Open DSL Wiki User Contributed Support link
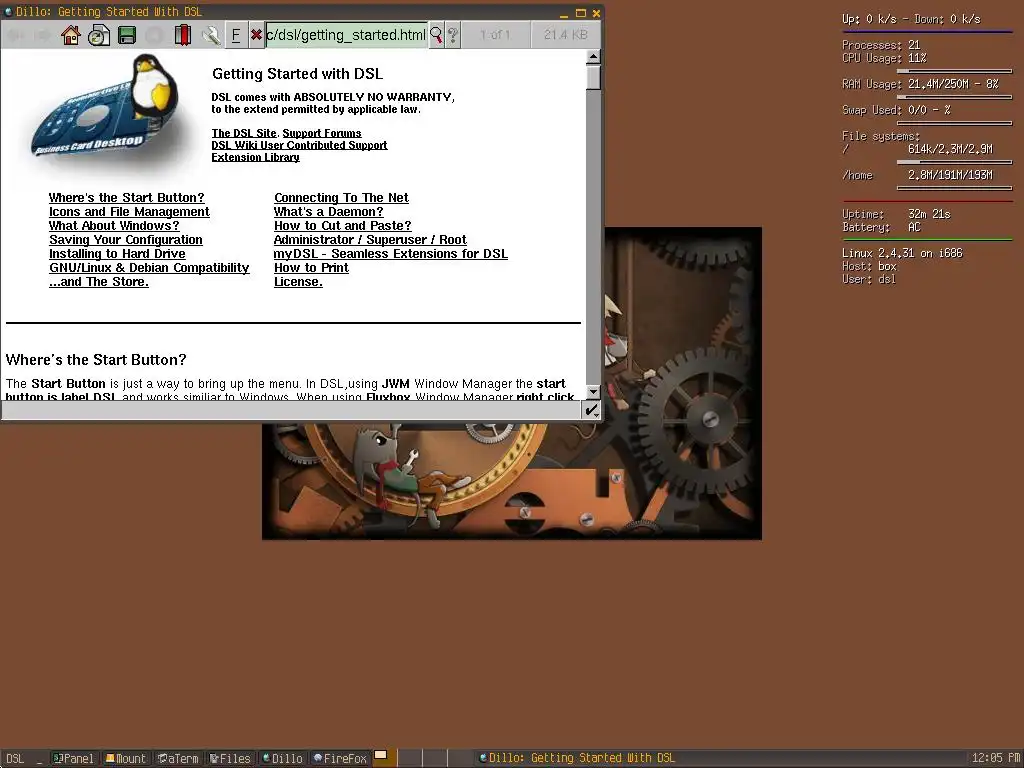The image size is (1024, 768). tap(299, 145)
